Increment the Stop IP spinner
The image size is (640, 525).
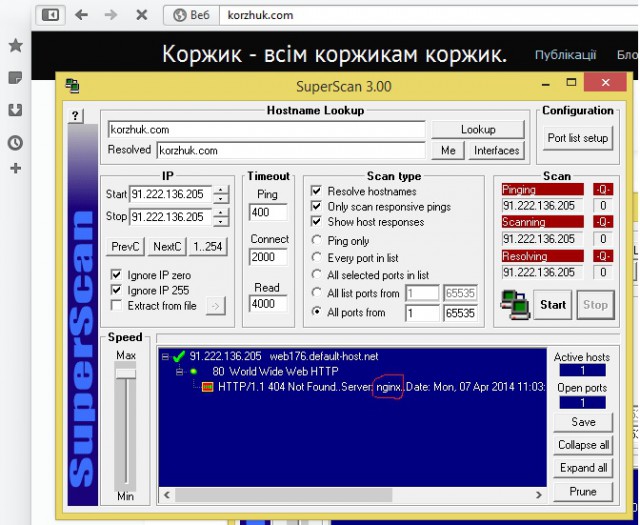coord(221,213)
